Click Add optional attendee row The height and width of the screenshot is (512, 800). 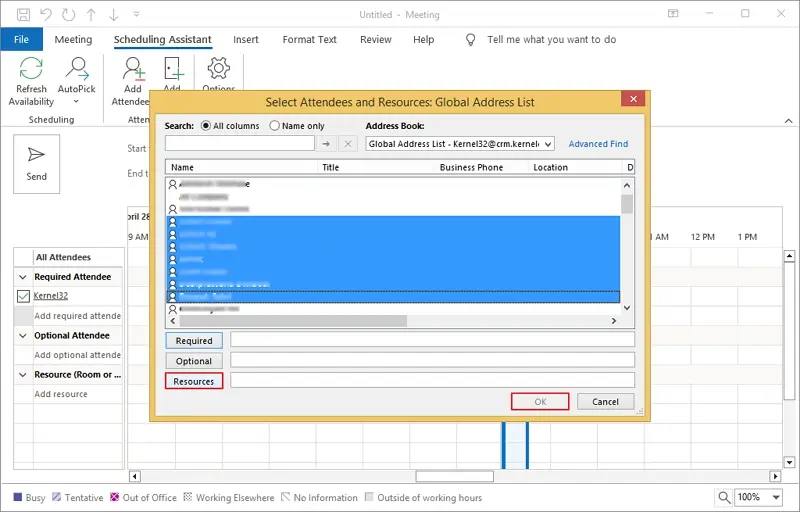tap(78, 355)
